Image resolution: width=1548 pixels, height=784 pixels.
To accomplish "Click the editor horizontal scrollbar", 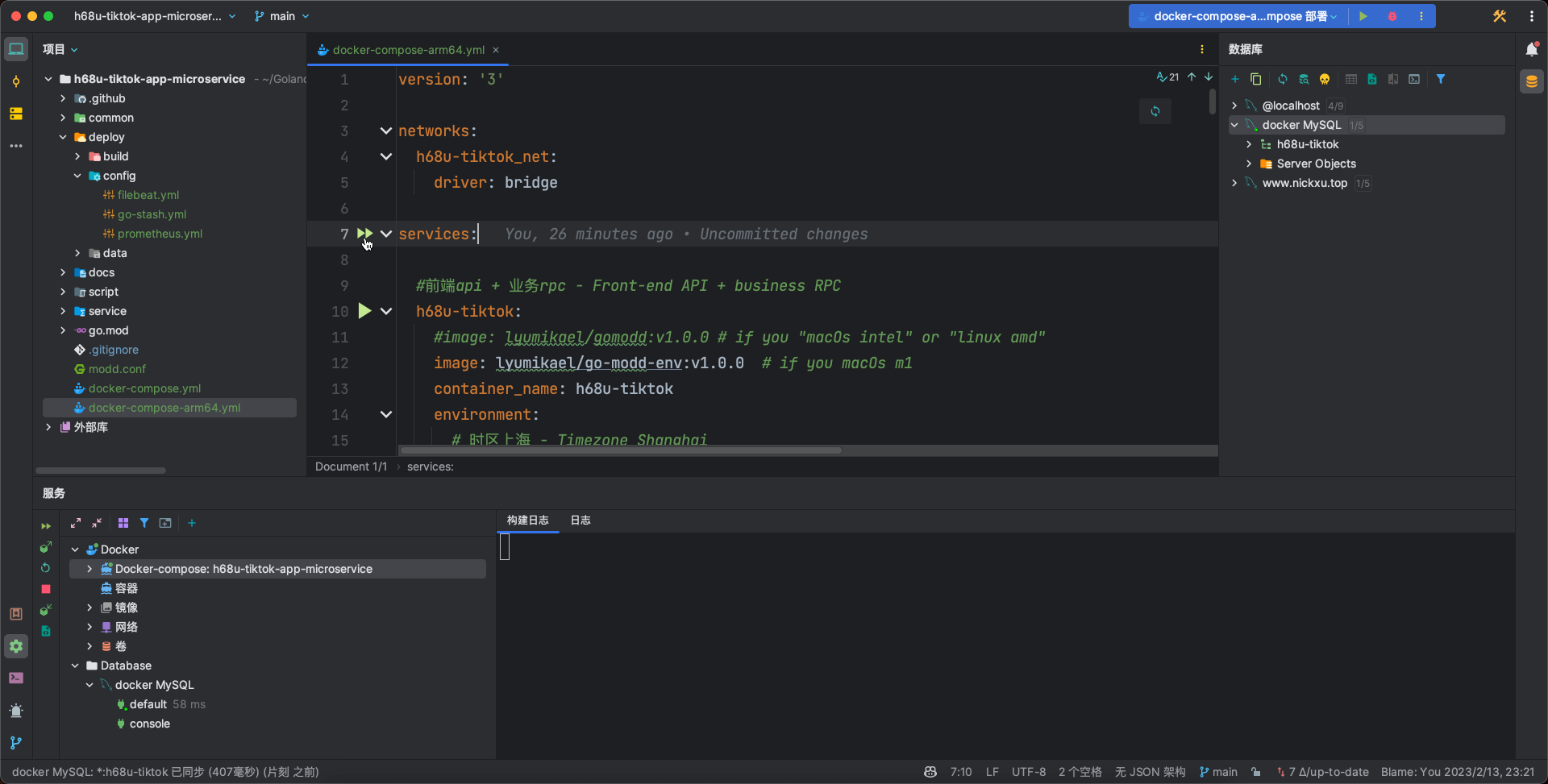I will tap(621, 450).
